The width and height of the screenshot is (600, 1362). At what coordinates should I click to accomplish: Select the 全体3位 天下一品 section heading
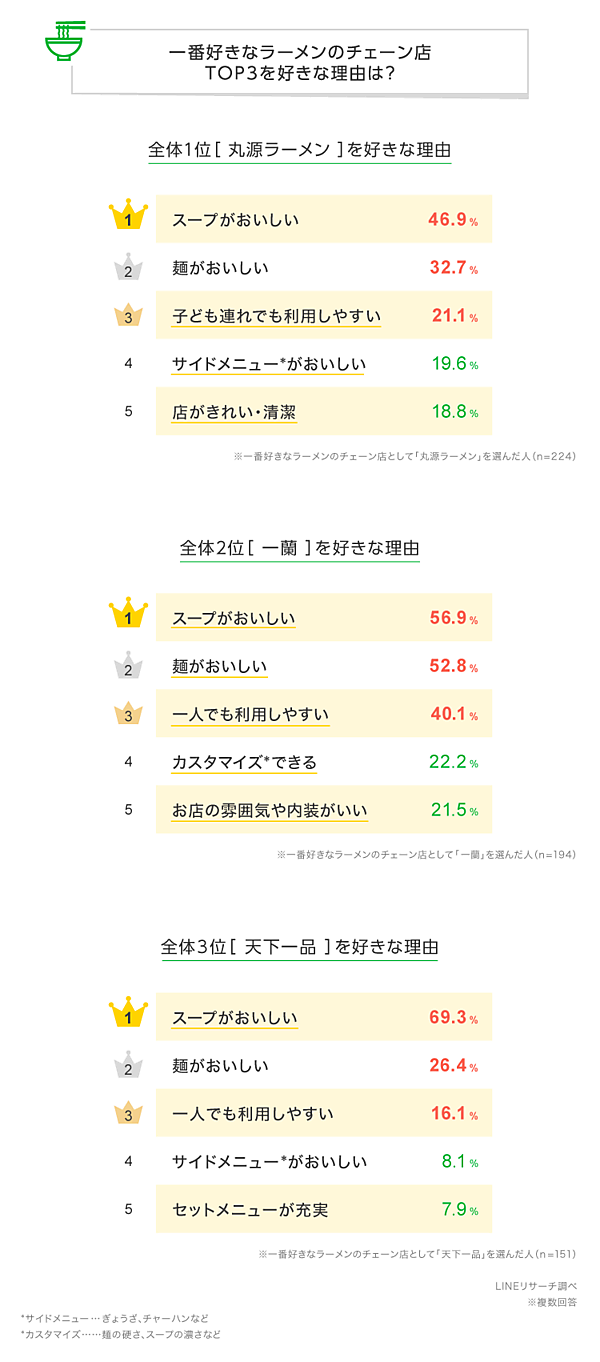(x=300, y=946)
